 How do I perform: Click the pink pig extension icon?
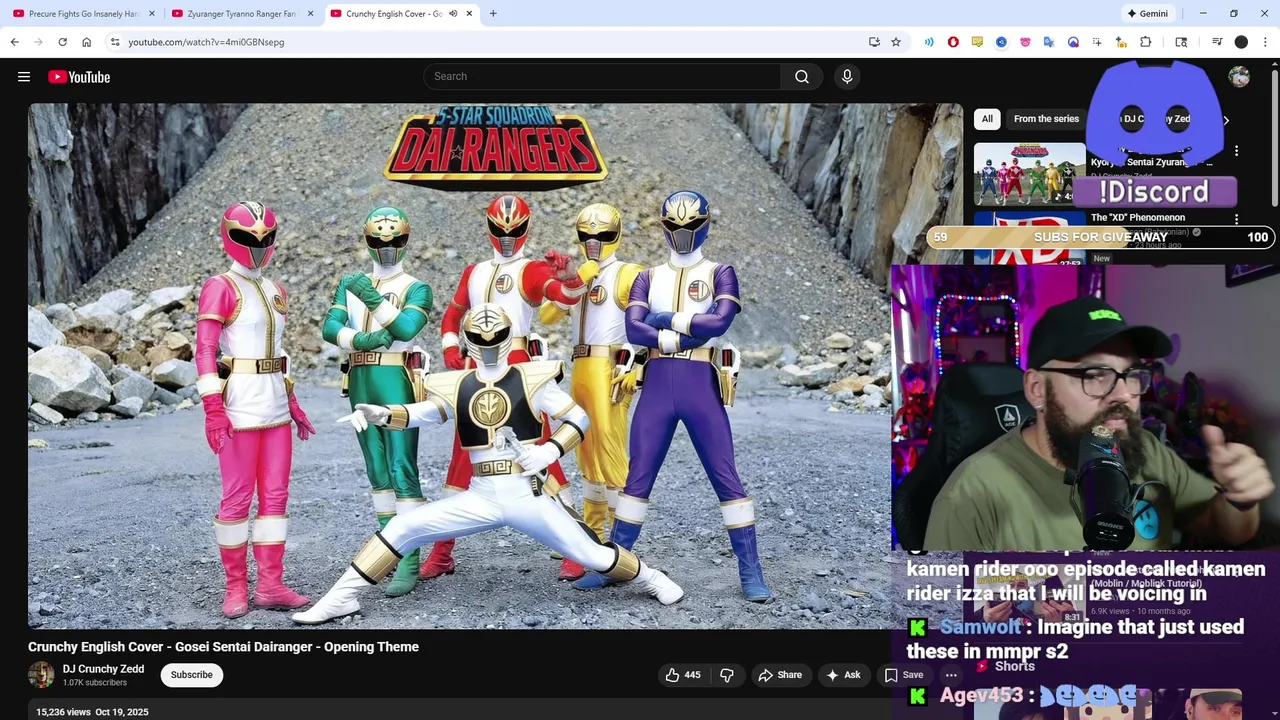[1025, 42]
